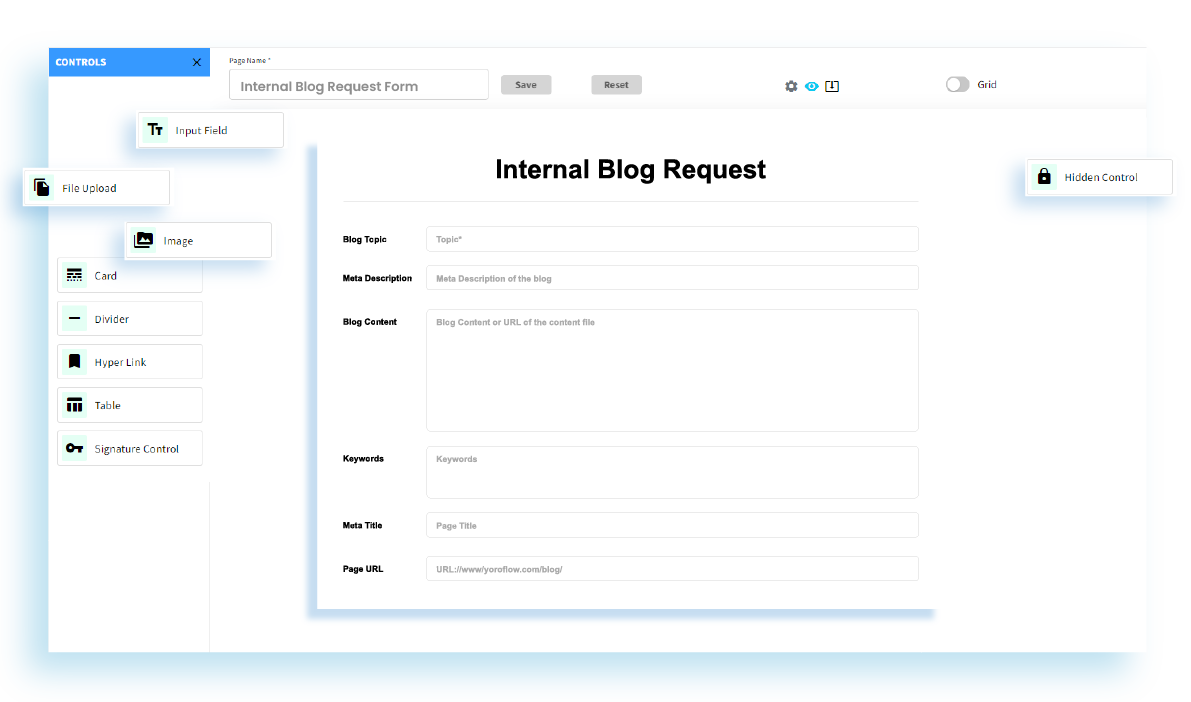Select the Table control
Image resolution: width=1191 pixels, height=702 pixels.
click(129, 404)
